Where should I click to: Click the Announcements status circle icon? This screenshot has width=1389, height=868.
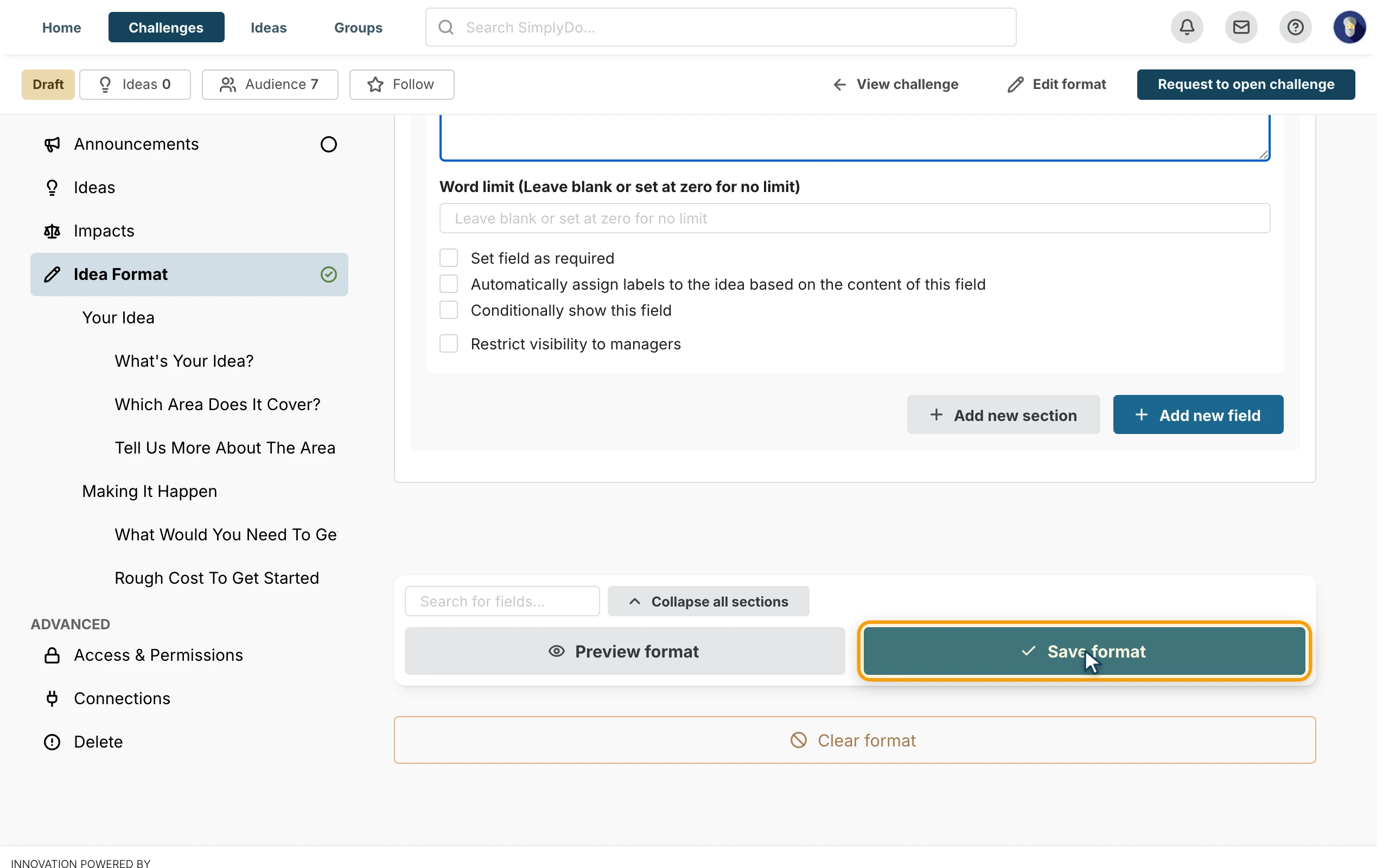pos(328,144)
